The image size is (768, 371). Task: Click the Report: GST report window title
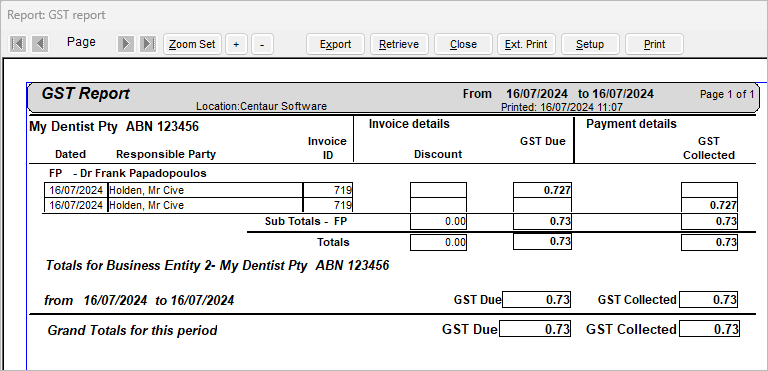56,15
